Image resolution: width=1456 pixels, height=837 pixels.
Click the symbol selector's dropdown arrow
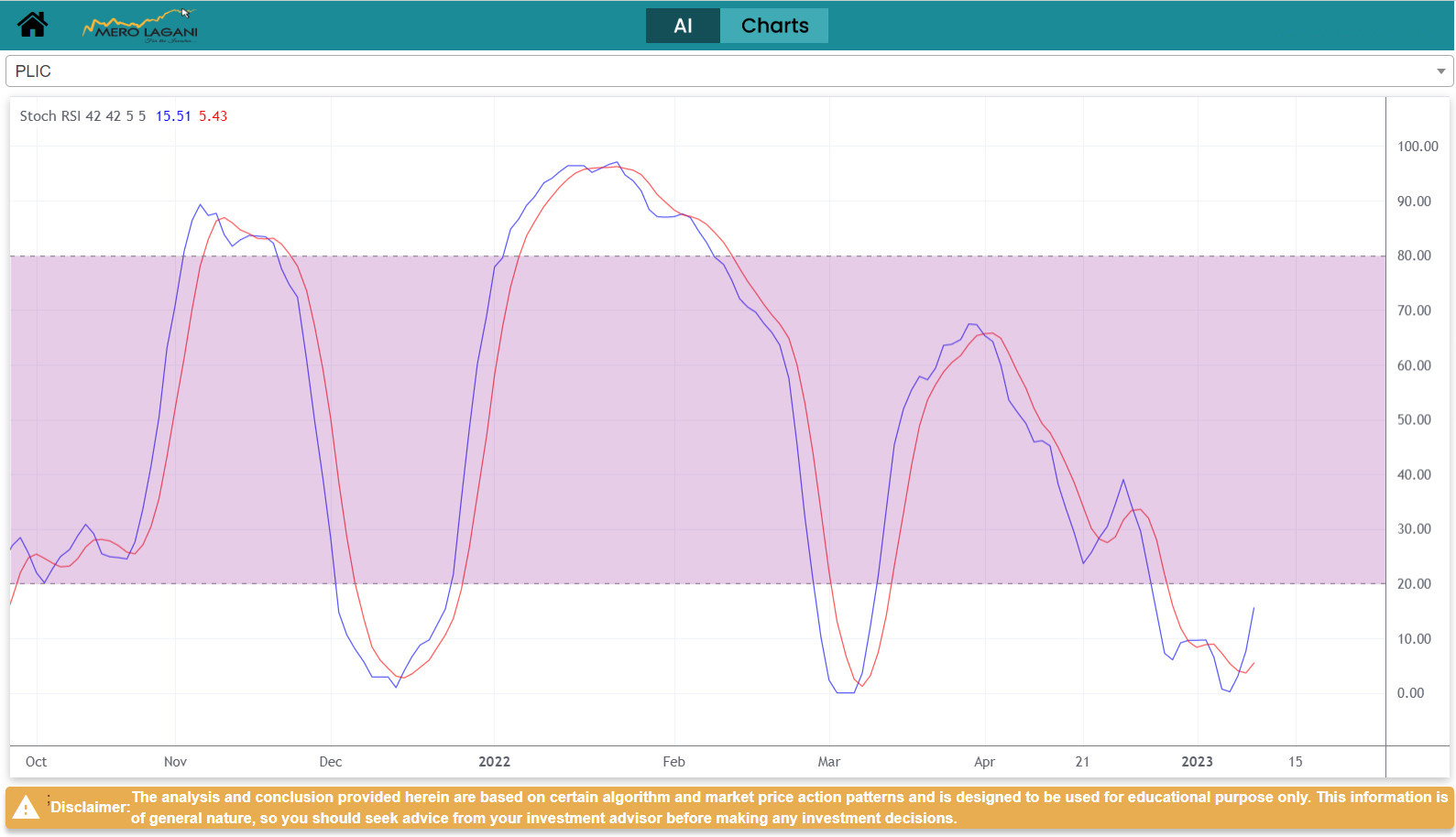[x=1440, y=71]
